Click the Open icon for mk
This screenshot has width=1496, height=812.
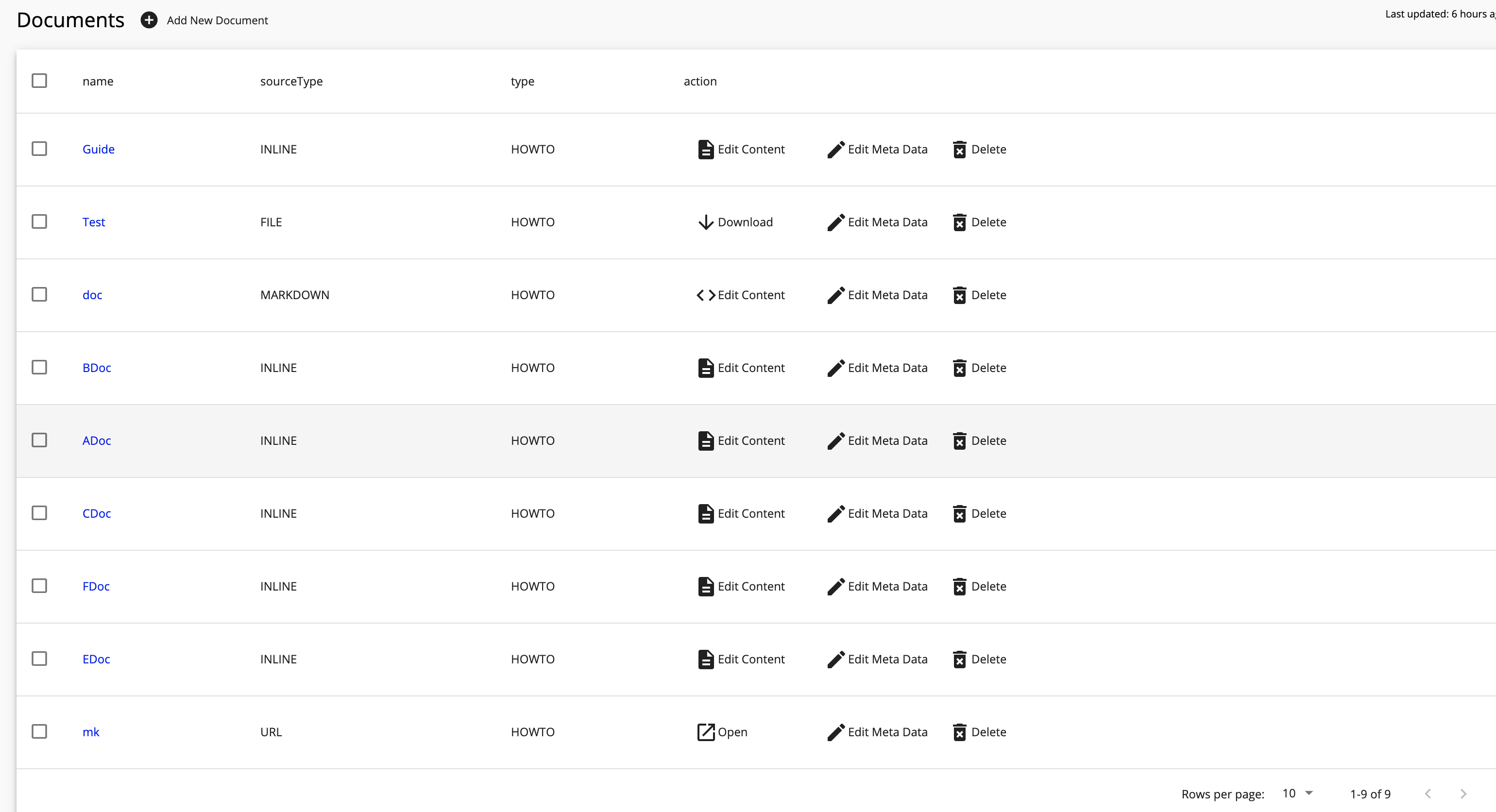pos(705,732)
